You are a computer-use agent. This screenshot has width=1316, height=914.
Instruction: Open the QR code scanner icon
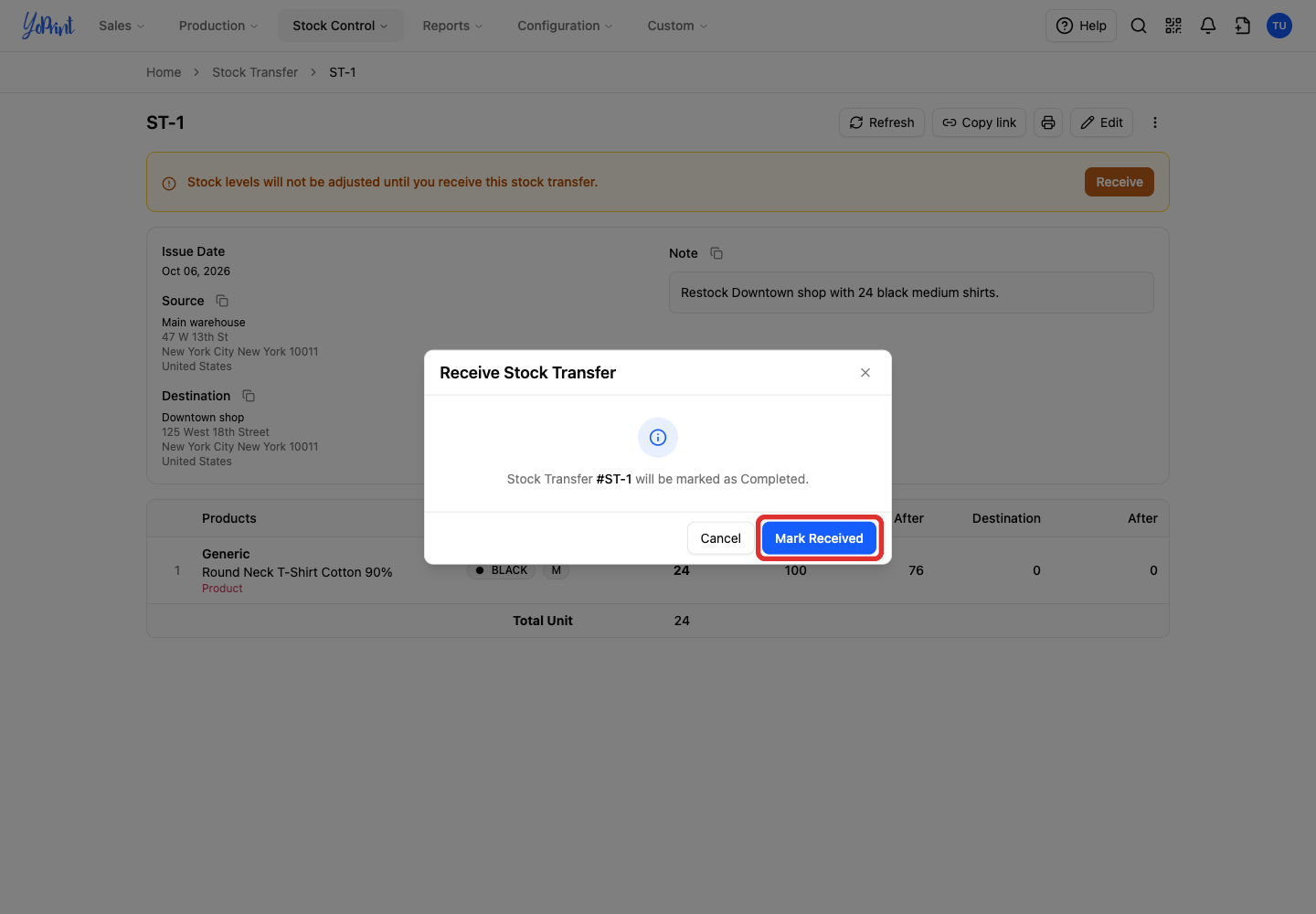pos(1173,26)
